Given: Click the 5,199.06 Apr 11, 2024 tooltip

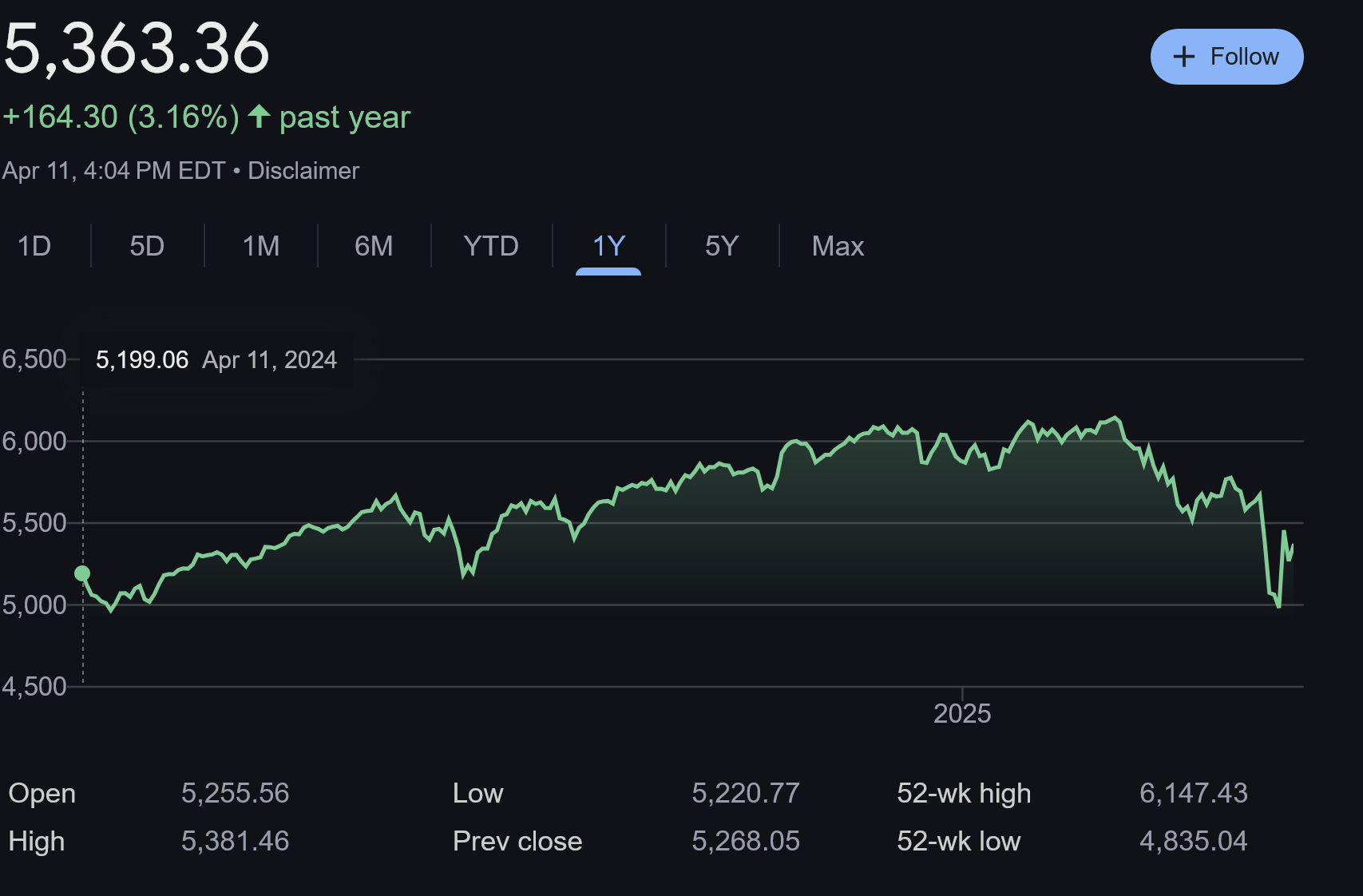Looking at the screenshot, I should (x=216, y=360).
